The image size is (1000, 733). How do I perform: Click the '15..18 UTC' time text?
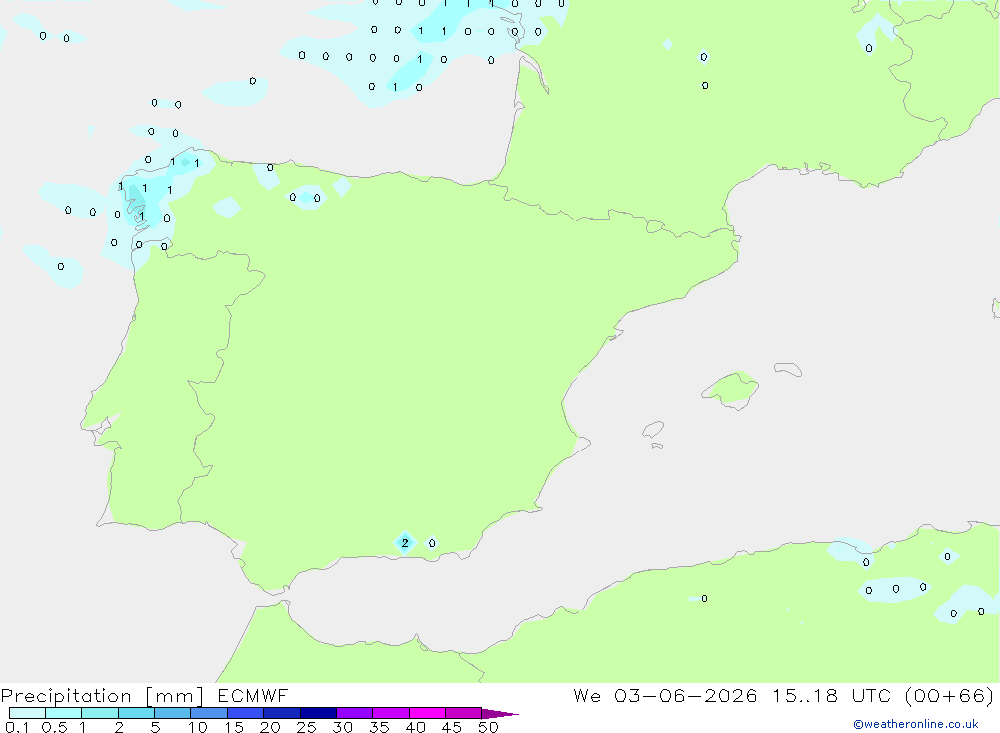point(830,695)
